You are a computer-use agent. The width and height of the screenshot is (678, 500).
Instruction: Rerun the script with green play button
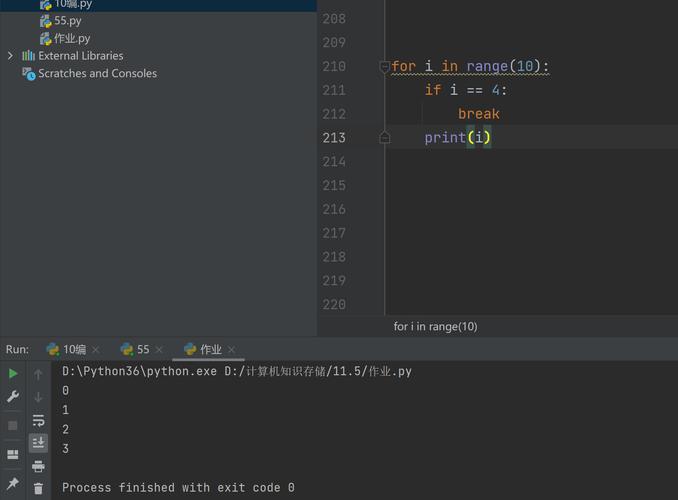pyautogui.click(x=13, y=373)
